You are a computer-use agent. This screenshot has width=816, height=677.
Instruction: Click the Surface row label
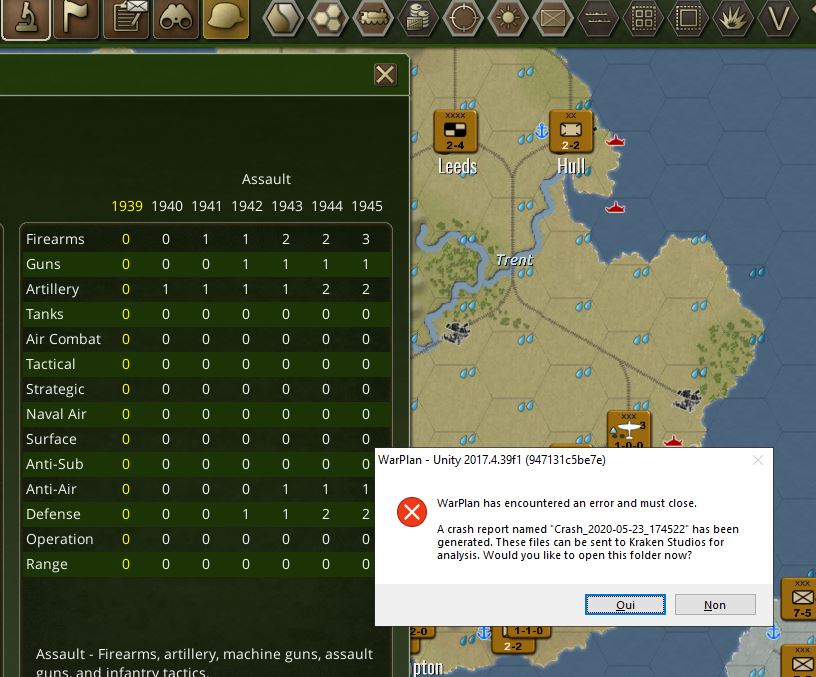click(x=52, y=439)
